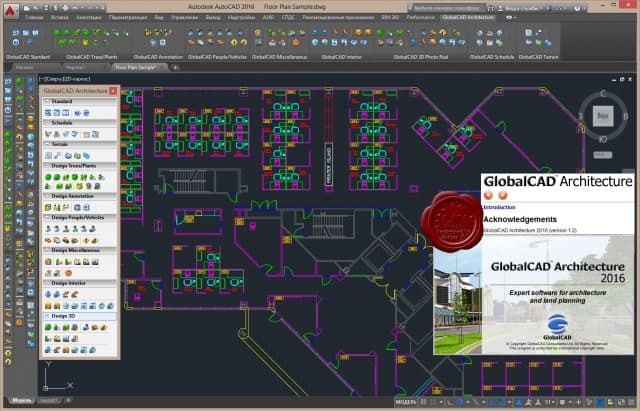Click the Introduction link in help window
Screen dimensions: 640x411
tap(498, 206)
